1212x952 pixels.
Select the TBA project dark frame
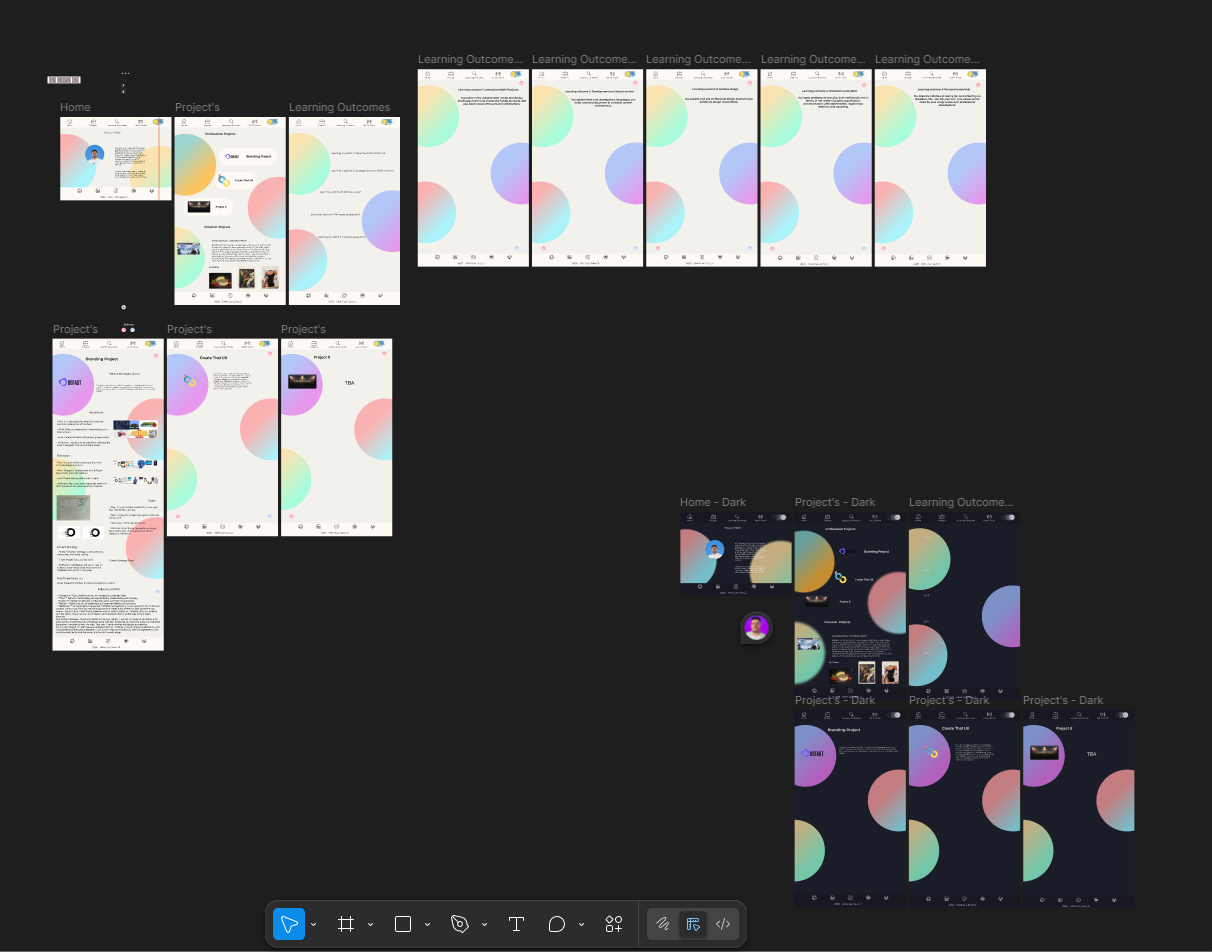(1079, 808)
